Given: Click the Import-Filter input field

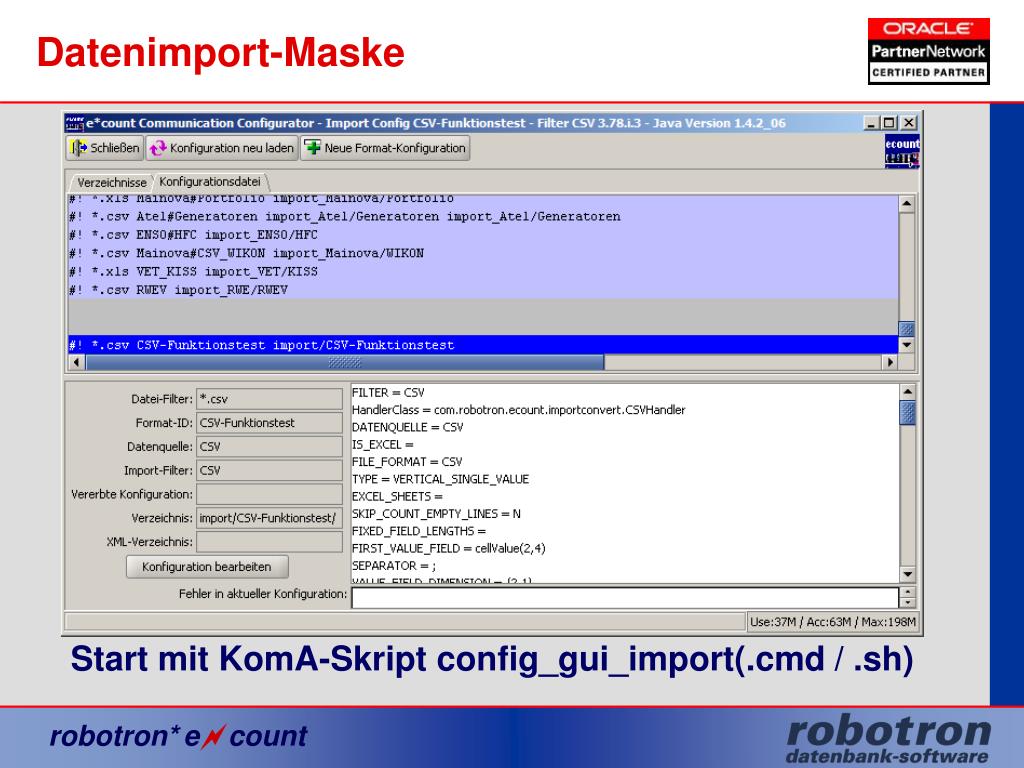Looking at the screenshot, I should click(x=269, y=470).
